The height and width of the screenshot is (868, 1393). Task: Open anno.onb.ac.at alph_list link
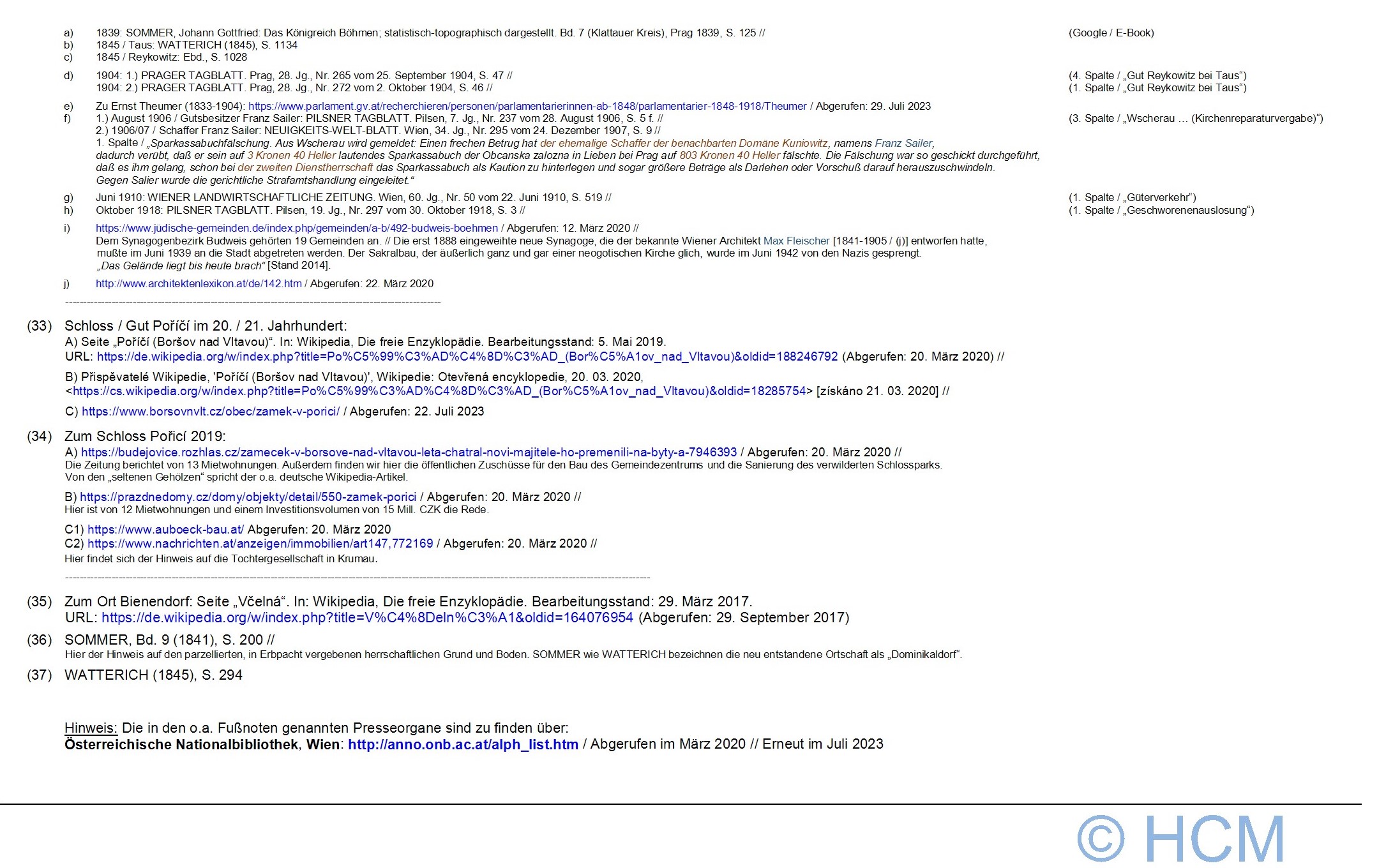(x=463, y=745)
